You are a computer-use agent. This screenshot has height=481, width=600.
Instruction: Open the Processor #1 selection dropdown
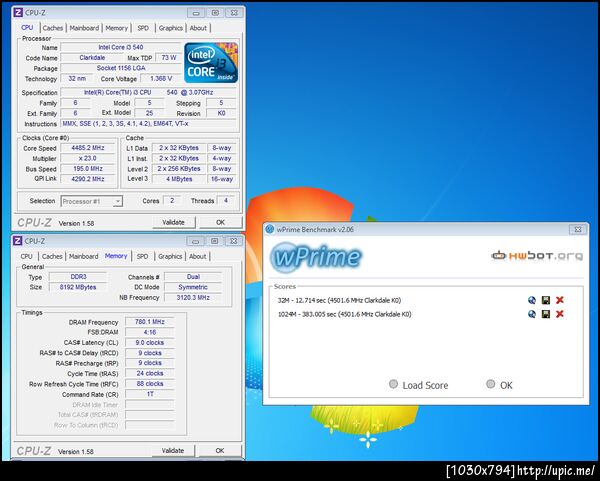(x=91, y=201)
